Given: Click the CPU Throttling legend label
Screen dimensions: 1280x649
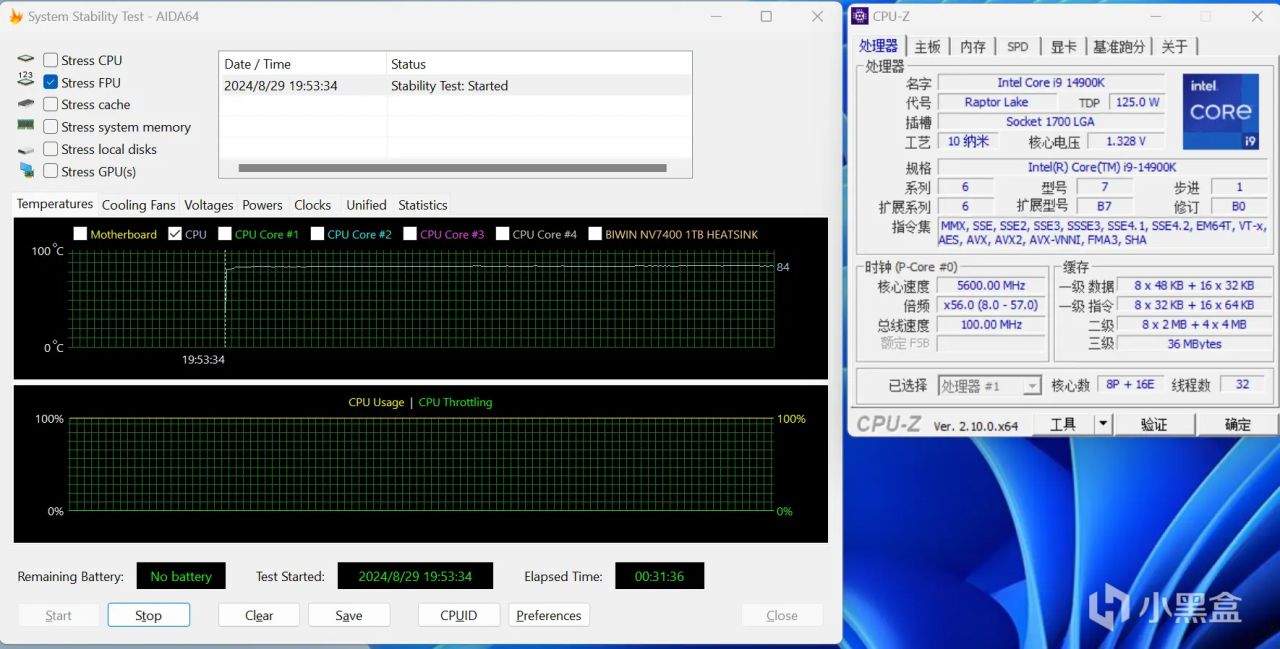Looking at the screenshot, I should (455, 402).
